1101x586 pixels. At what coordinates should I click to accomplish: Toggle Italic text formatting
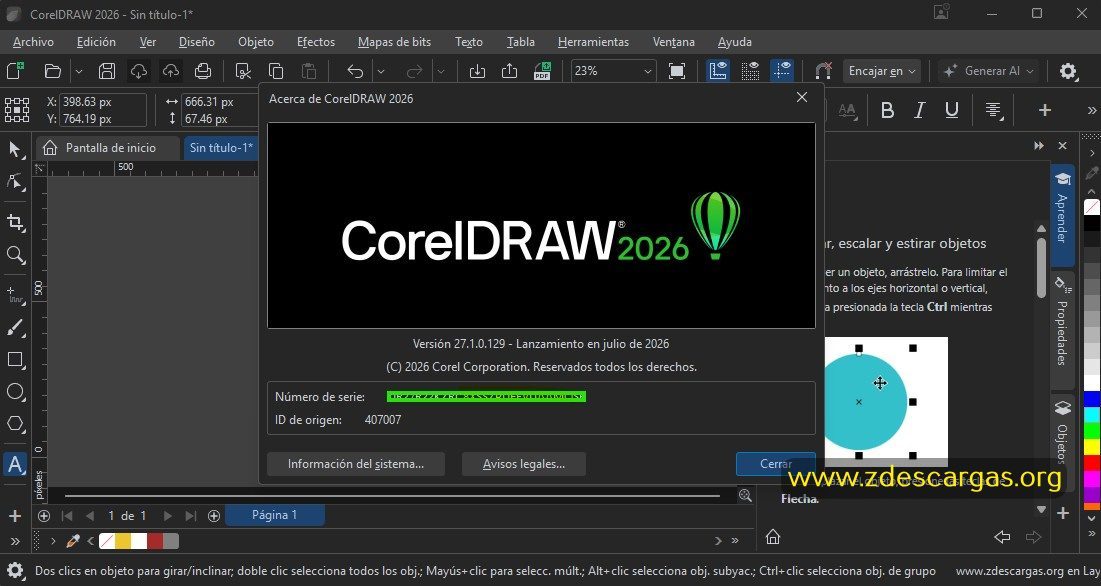coord(920,110)
